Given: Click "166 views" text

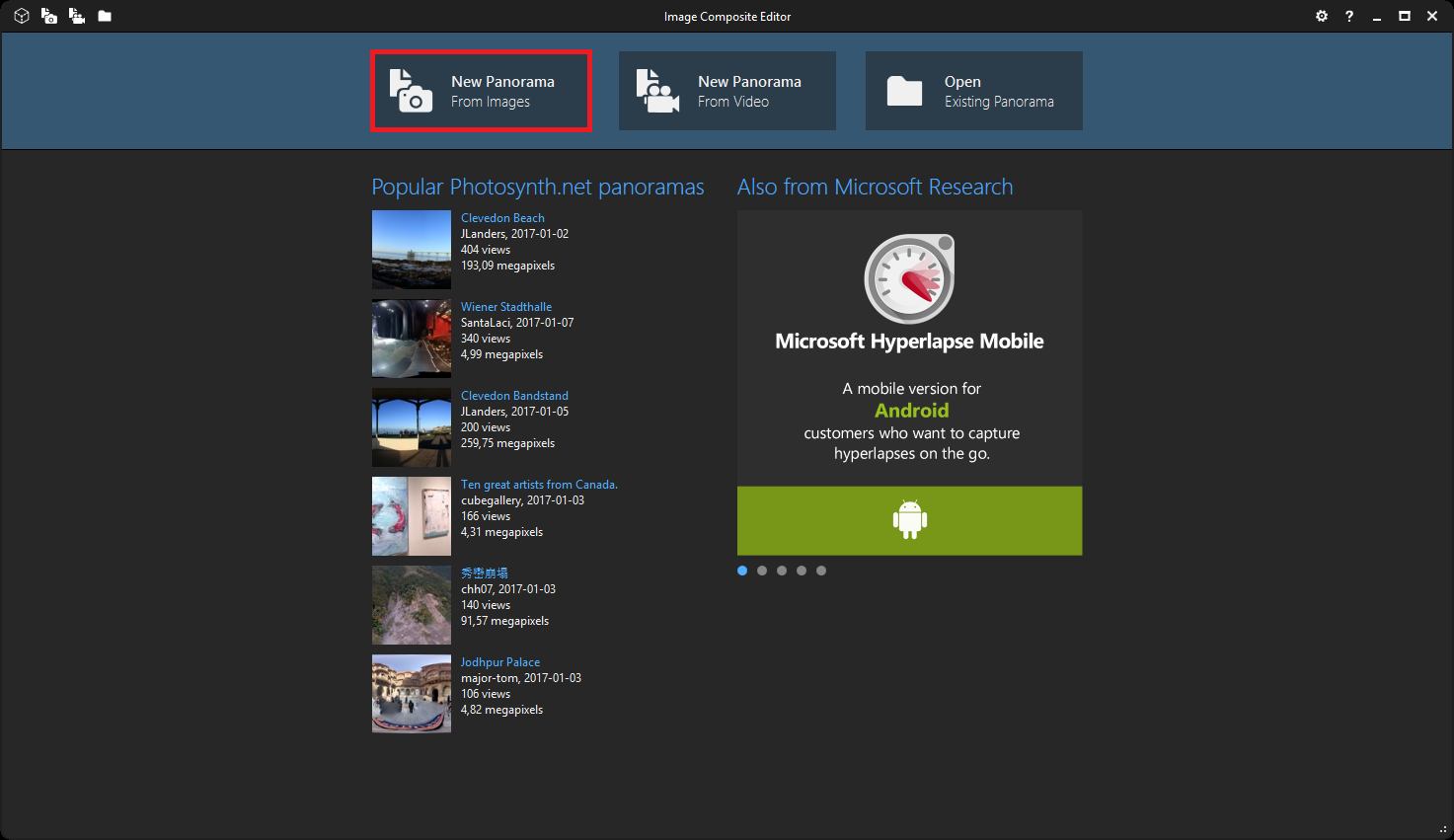Looking at the screenshot, I should point(486,516).
